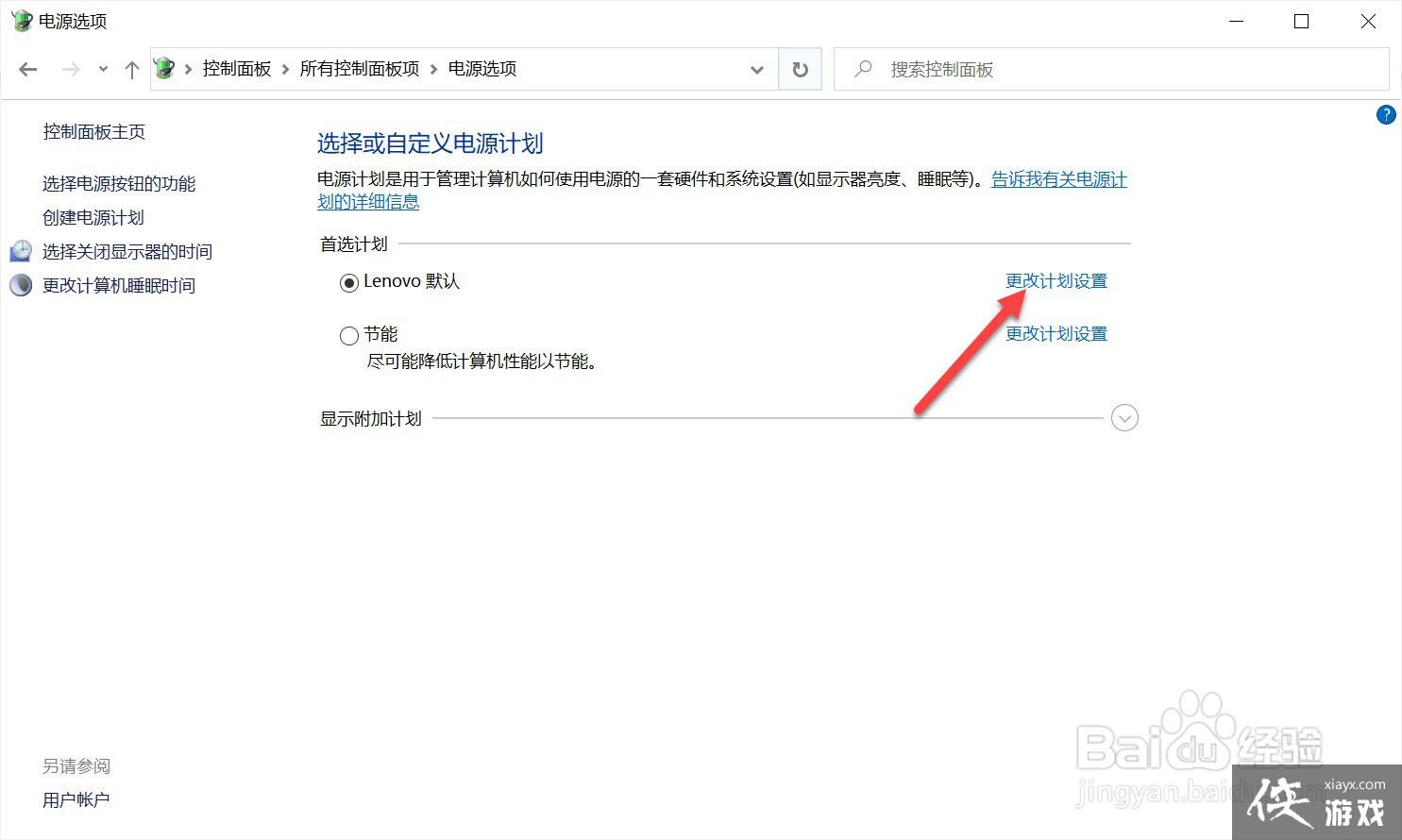Select the 节能 plan radio button
The width and height of the screenshot is (1402, 840).
tap(349, 335)
